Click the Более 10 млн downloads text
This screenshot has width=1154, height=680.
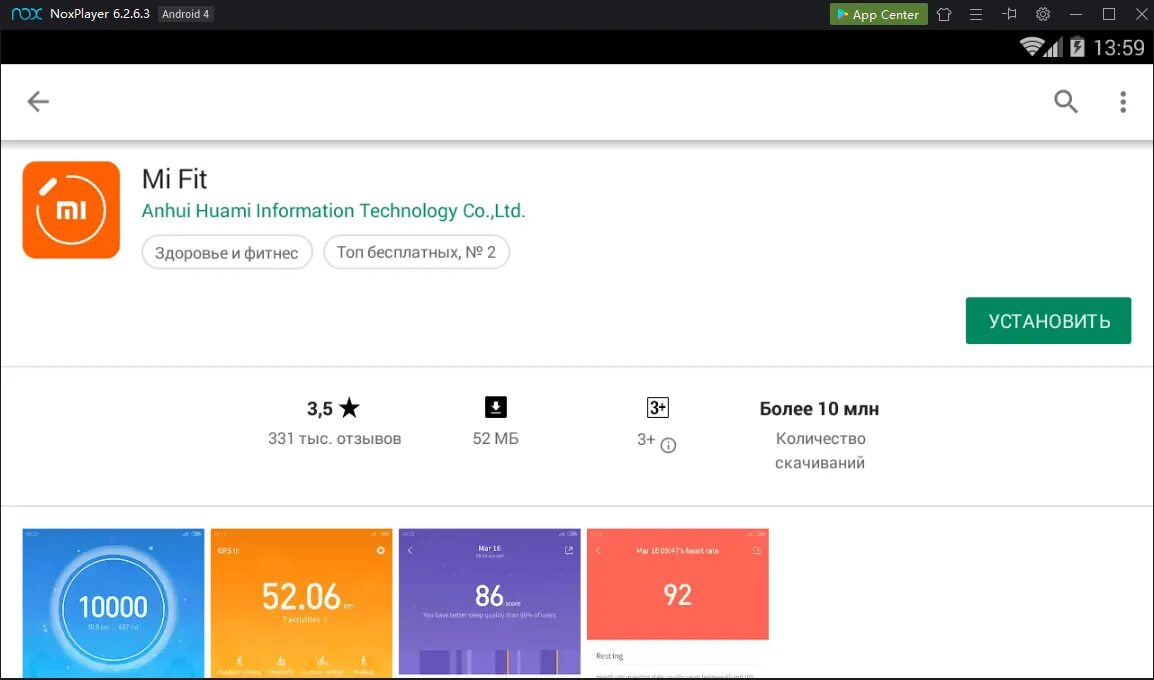click(x=819, y=409)
